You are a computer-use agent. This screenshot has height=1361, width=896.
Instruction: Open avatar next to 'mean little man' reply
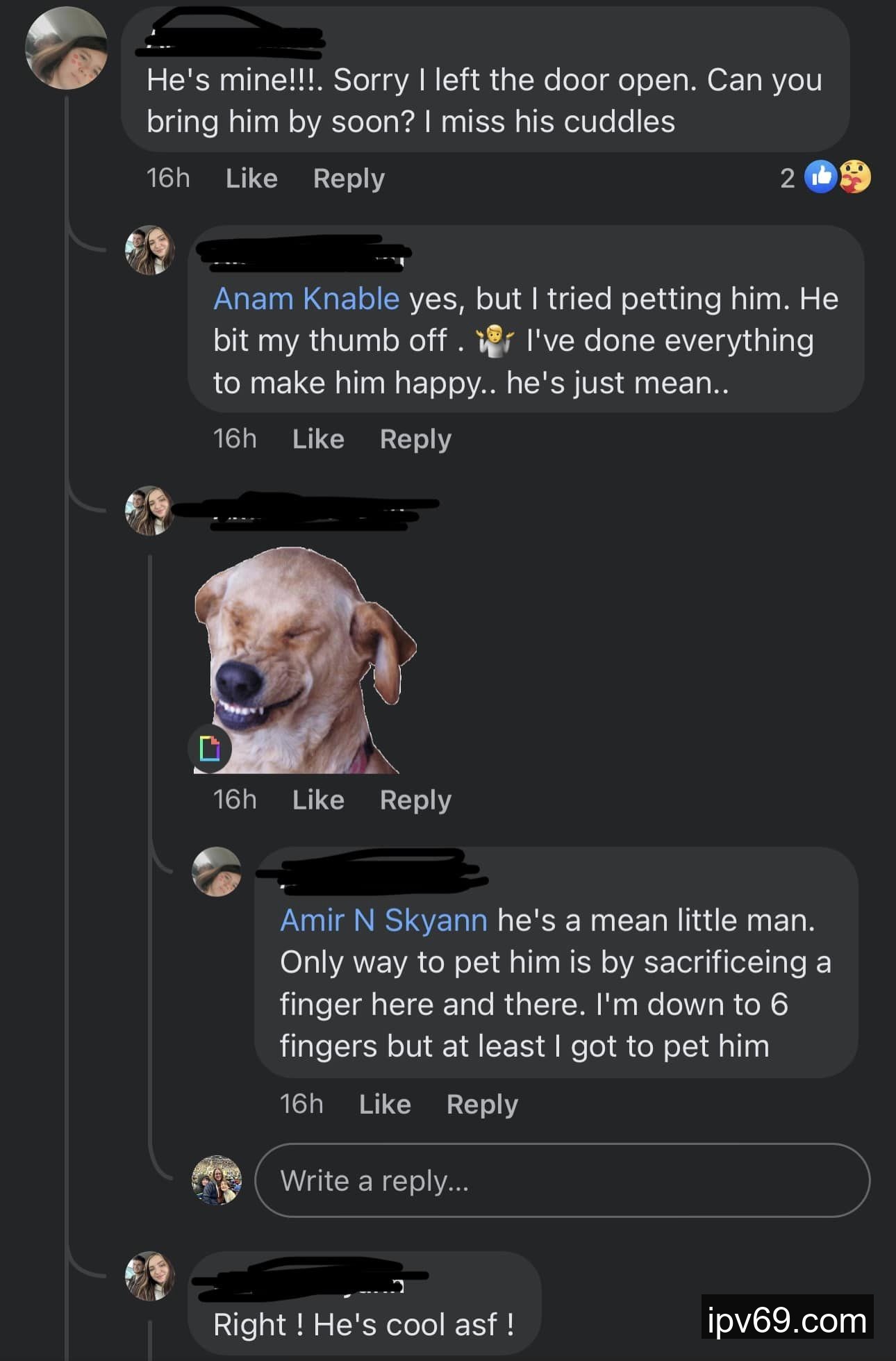pos(216,872)
